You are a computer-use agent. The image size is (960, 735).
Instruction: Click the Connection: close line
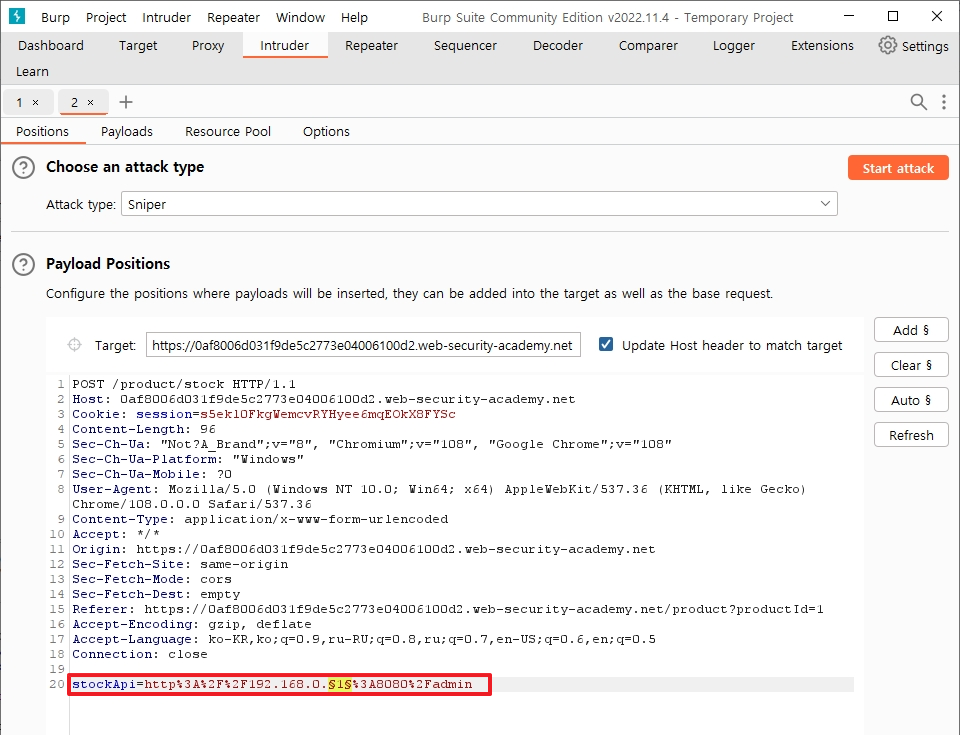pos(140,654)
